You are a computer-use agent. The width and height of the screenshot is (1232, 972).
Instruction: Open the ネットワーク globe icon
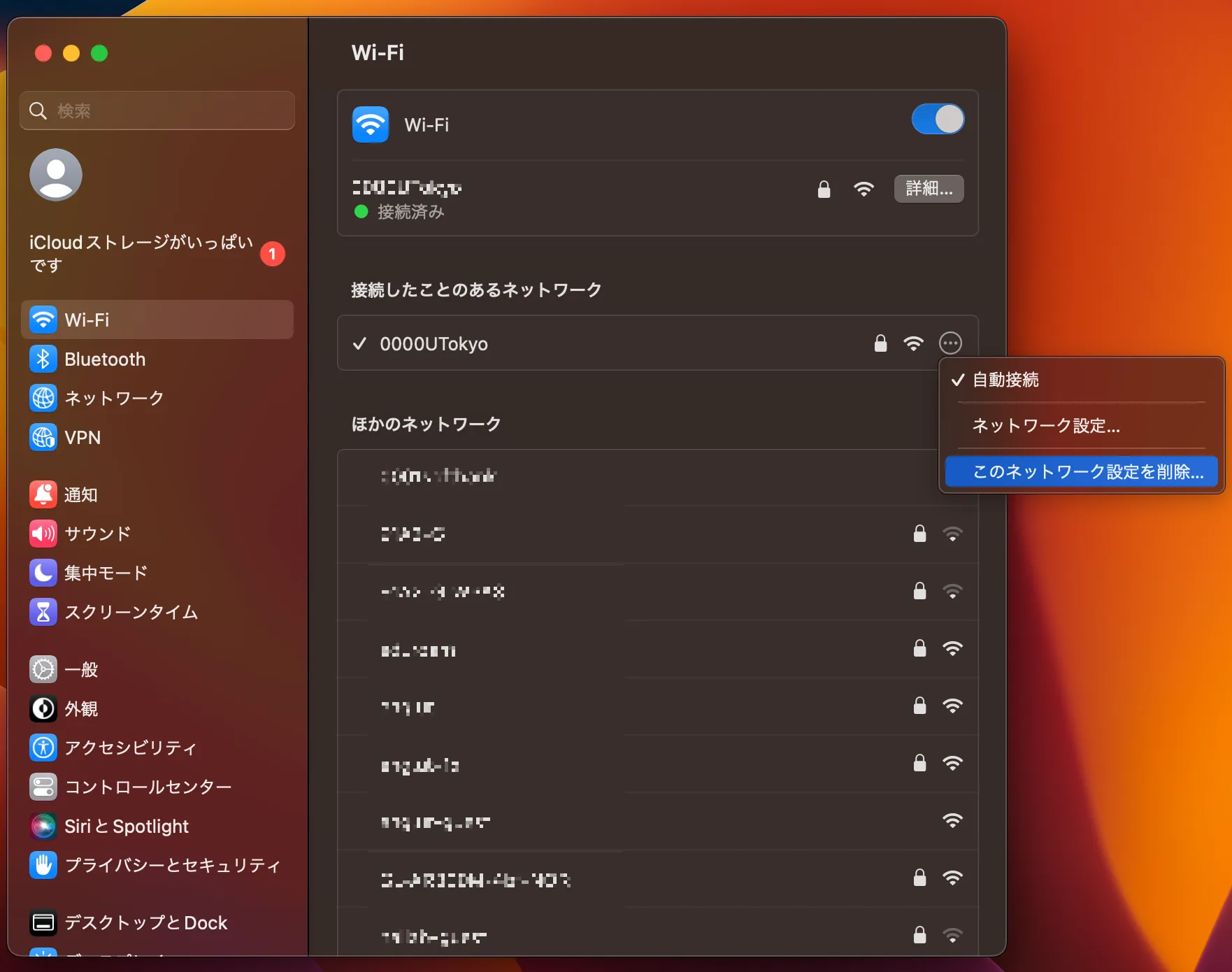43,398
